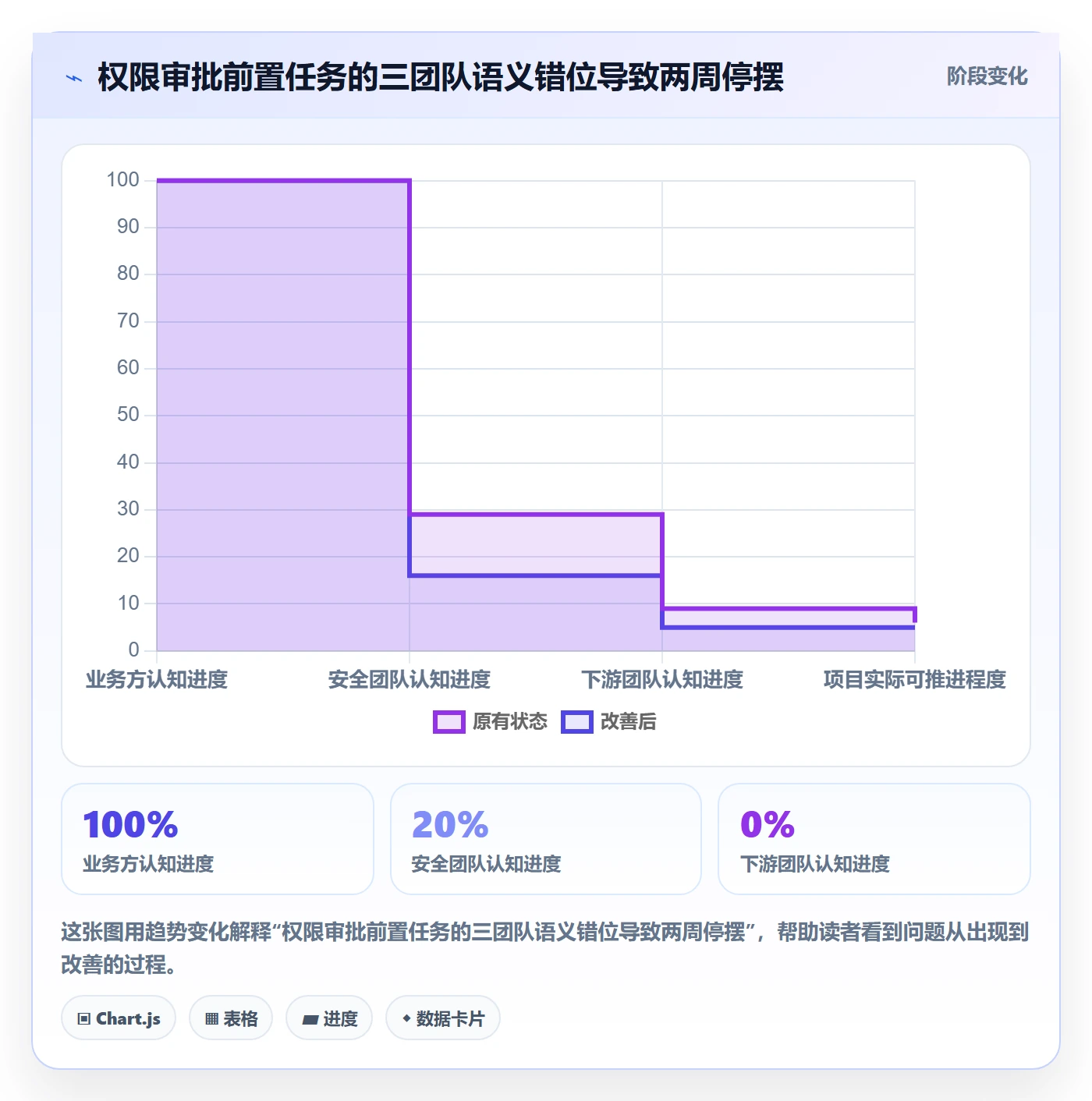The width and height of the screenshot is (1092, 1101).
Task: Click the lightning bolt icon beside the title
Action: pyautogui.click(x=74, y=78)
